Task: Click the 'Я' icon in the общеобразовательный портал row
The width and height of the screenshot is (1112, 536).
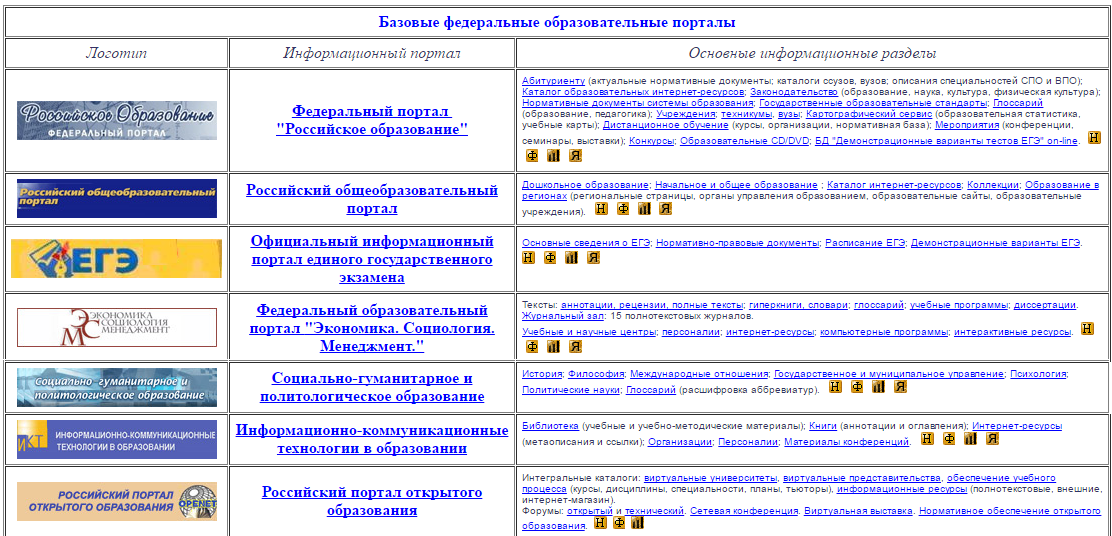Action: pyautogui.click(x=665, y=208)
